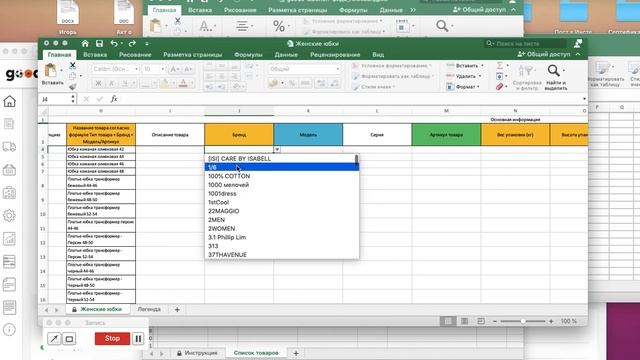Click the fill color bucket swatch
Screen dimensions: 640x360
[164, 84]
